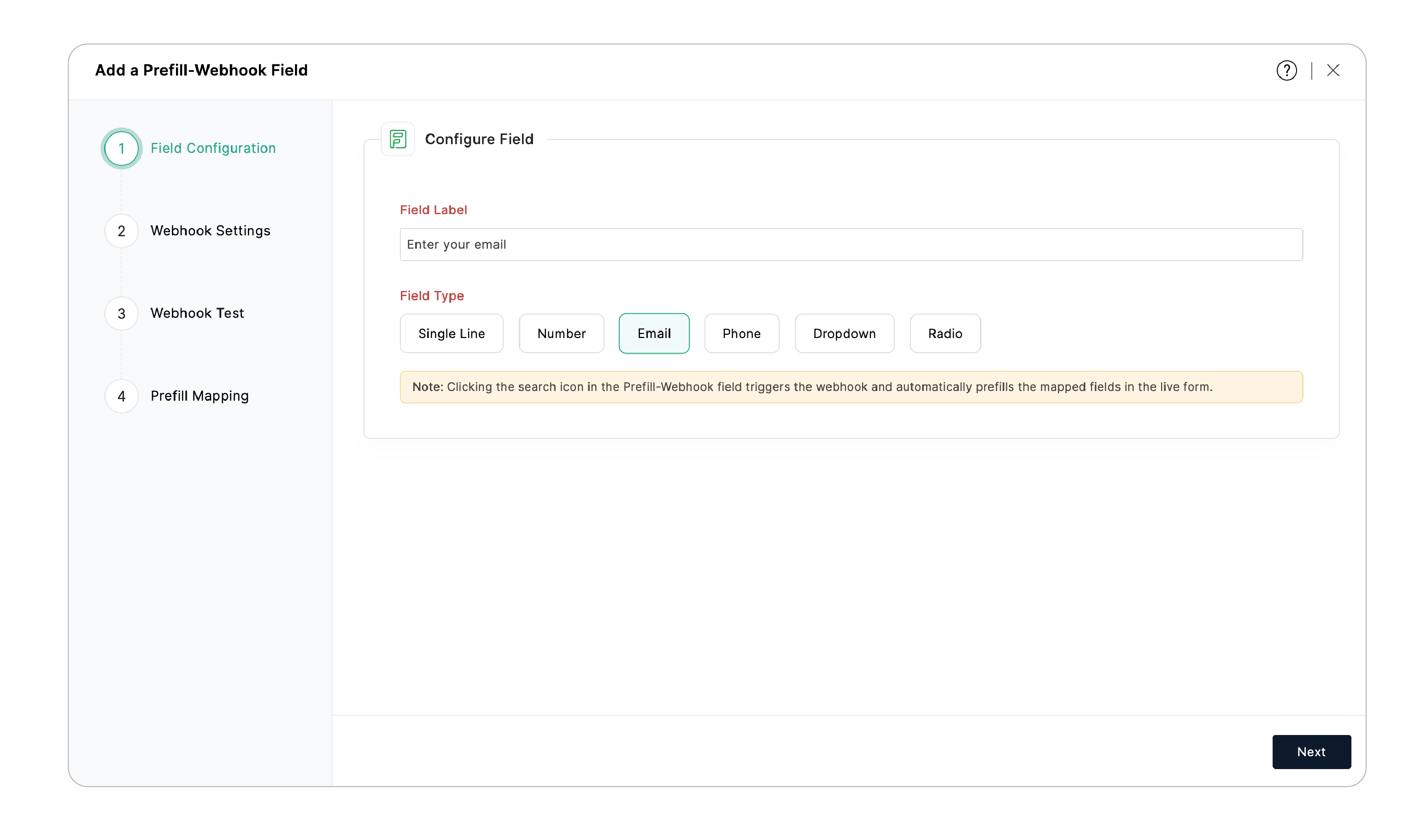Select Number field type
Screen dimensions: 1415x840
[x=561, y=333]
